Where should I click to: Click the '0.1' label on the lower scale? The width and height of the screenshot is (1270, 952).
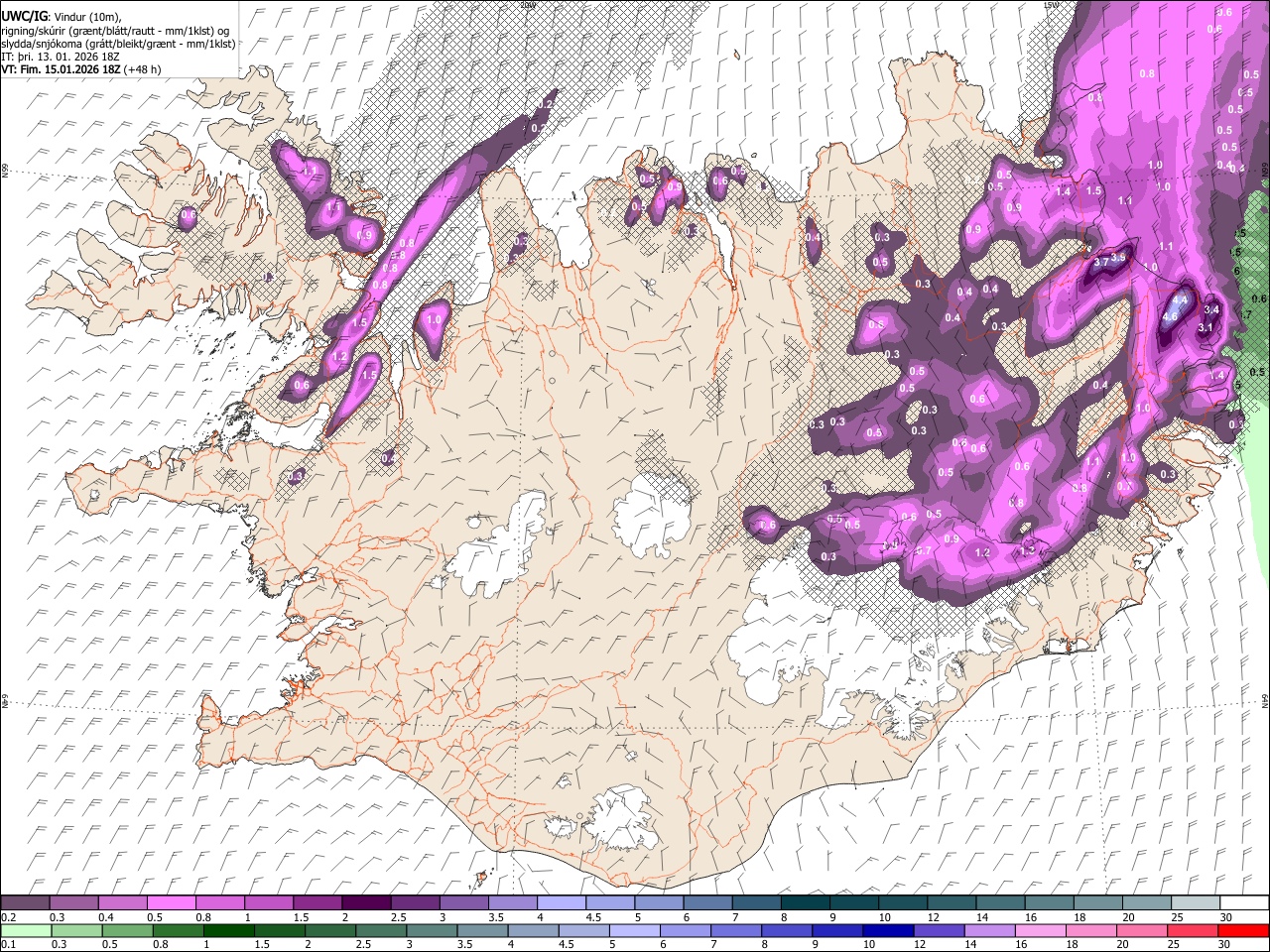(8, 944)
